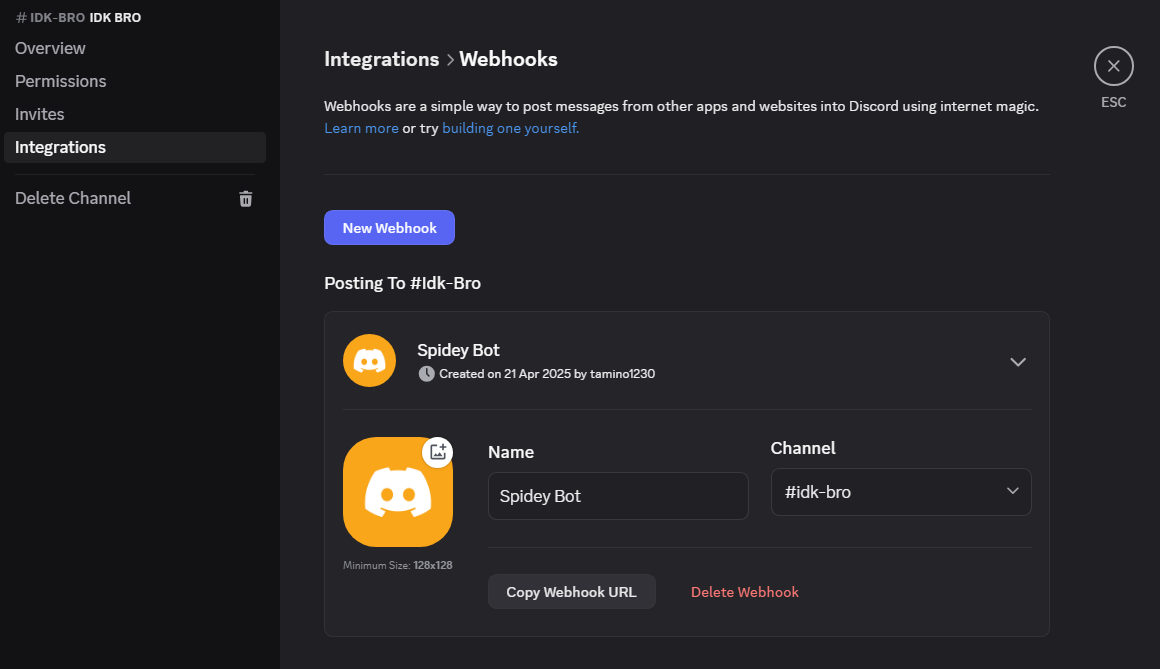Select the Integrations settings tab

tap(135, 147)
